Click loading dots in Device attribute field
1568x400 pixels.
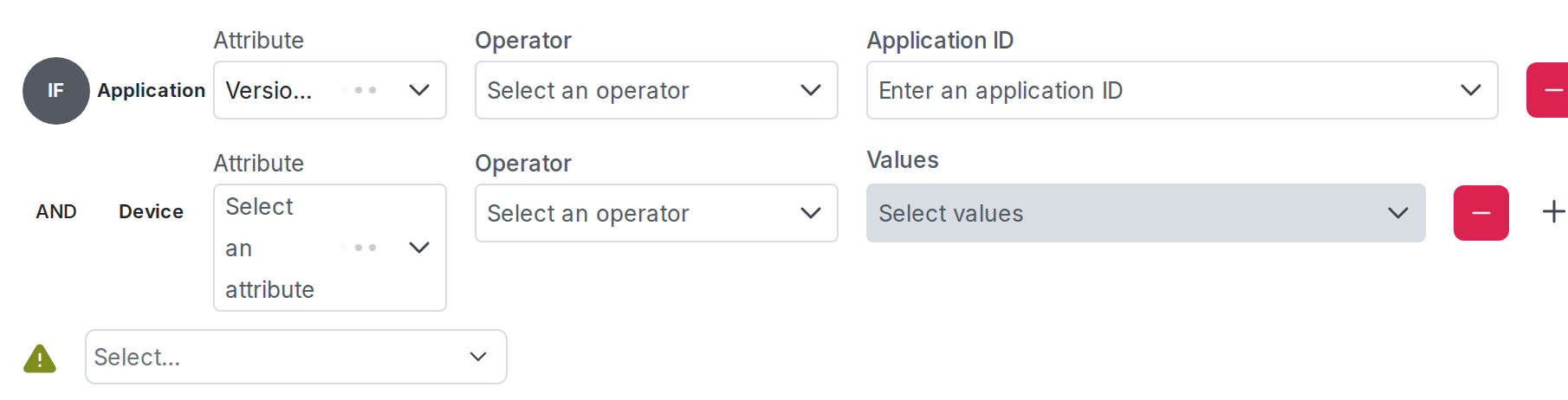click(x=360, y=248)
